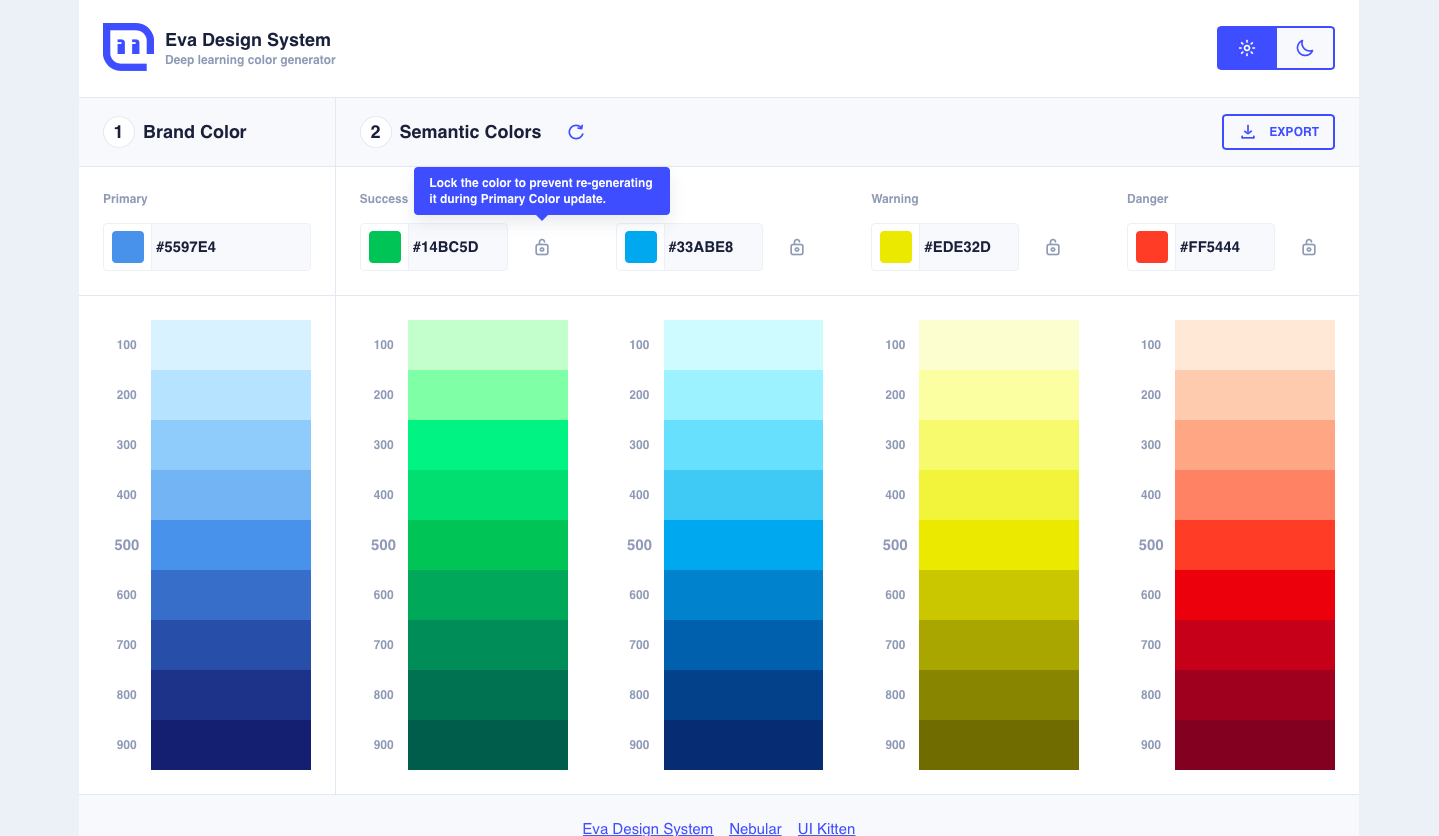Image resolution: width=1439 pixels, height=836 pixels.
Task: Open the Warning yellow color swatch
Action: click(x=896, y=247)
